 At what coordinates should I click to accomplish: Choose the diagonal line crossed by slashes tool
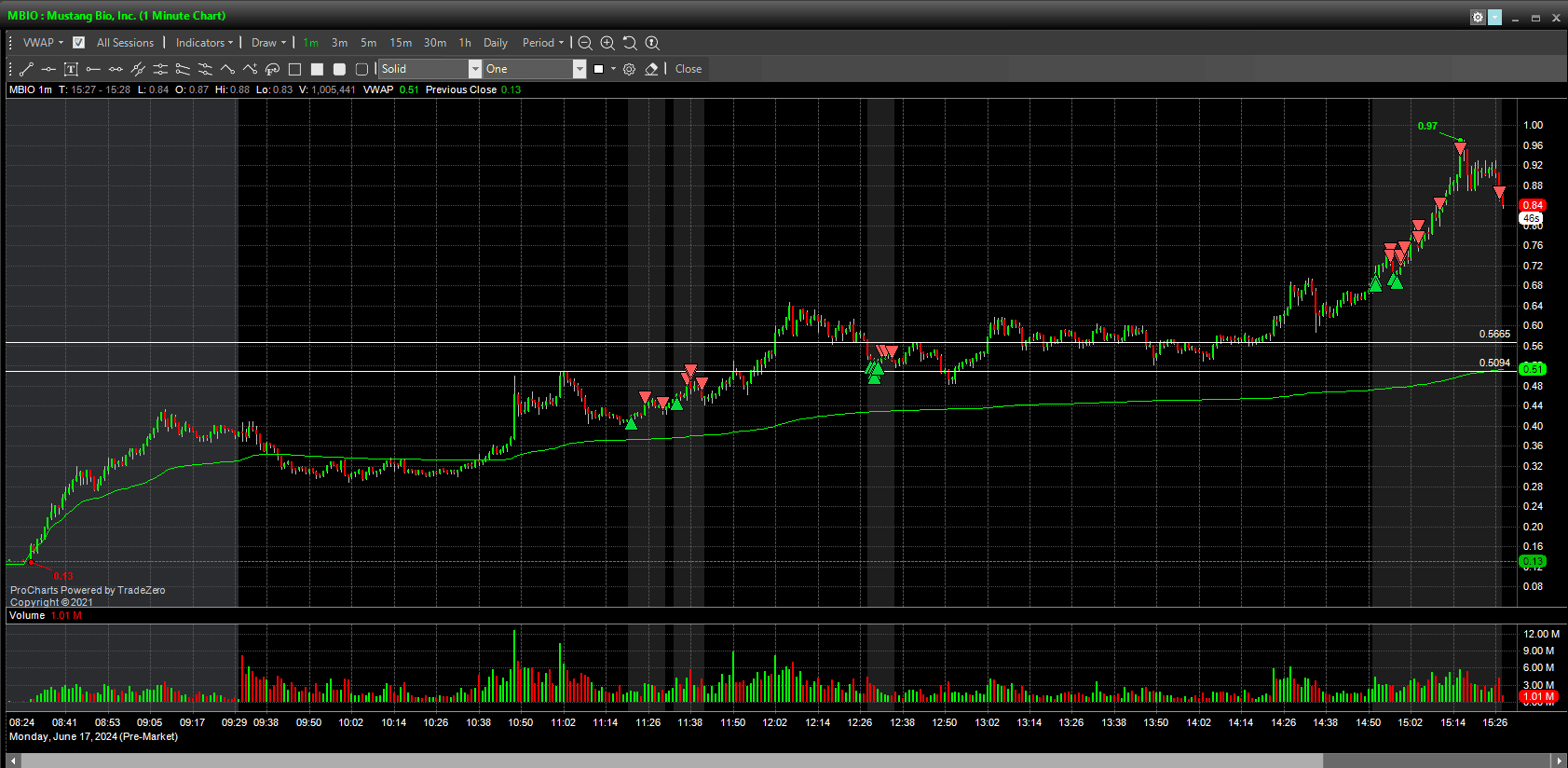tap(138, 69)
